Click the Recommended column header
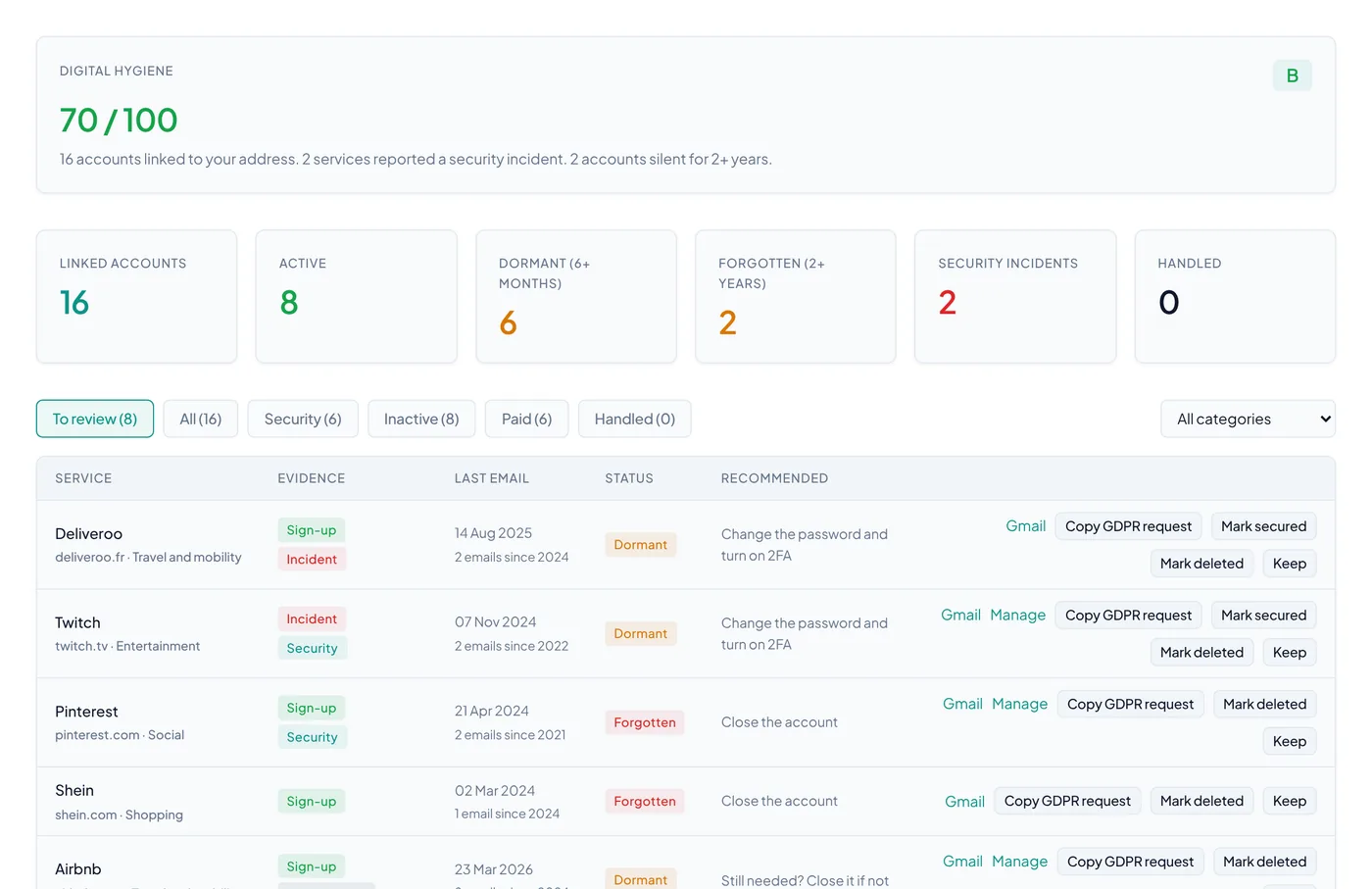 [775, 478]
